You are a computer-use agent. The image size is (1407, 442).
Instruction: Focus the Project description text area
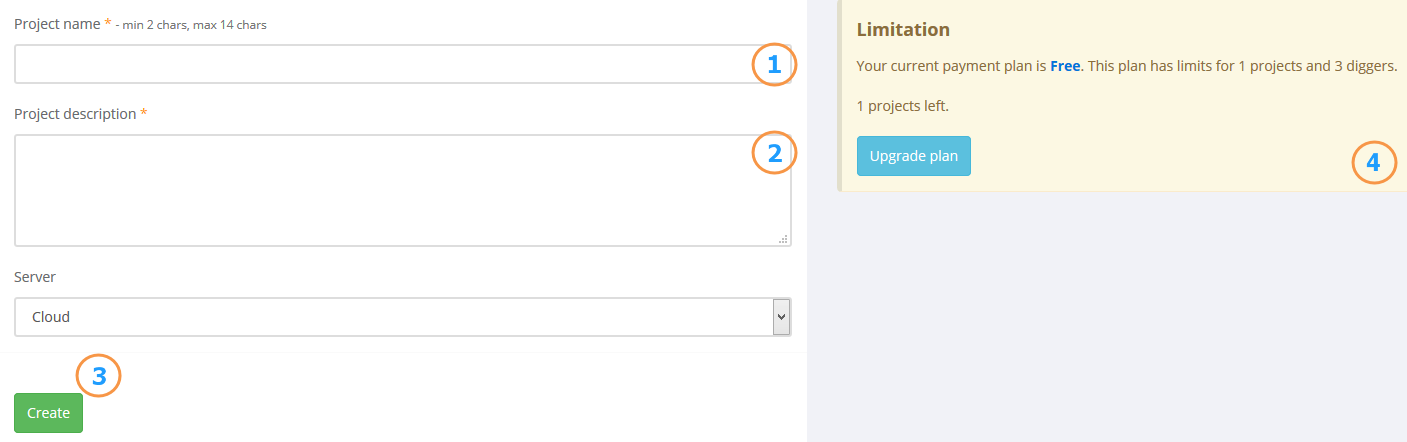(x=403, y=190)
